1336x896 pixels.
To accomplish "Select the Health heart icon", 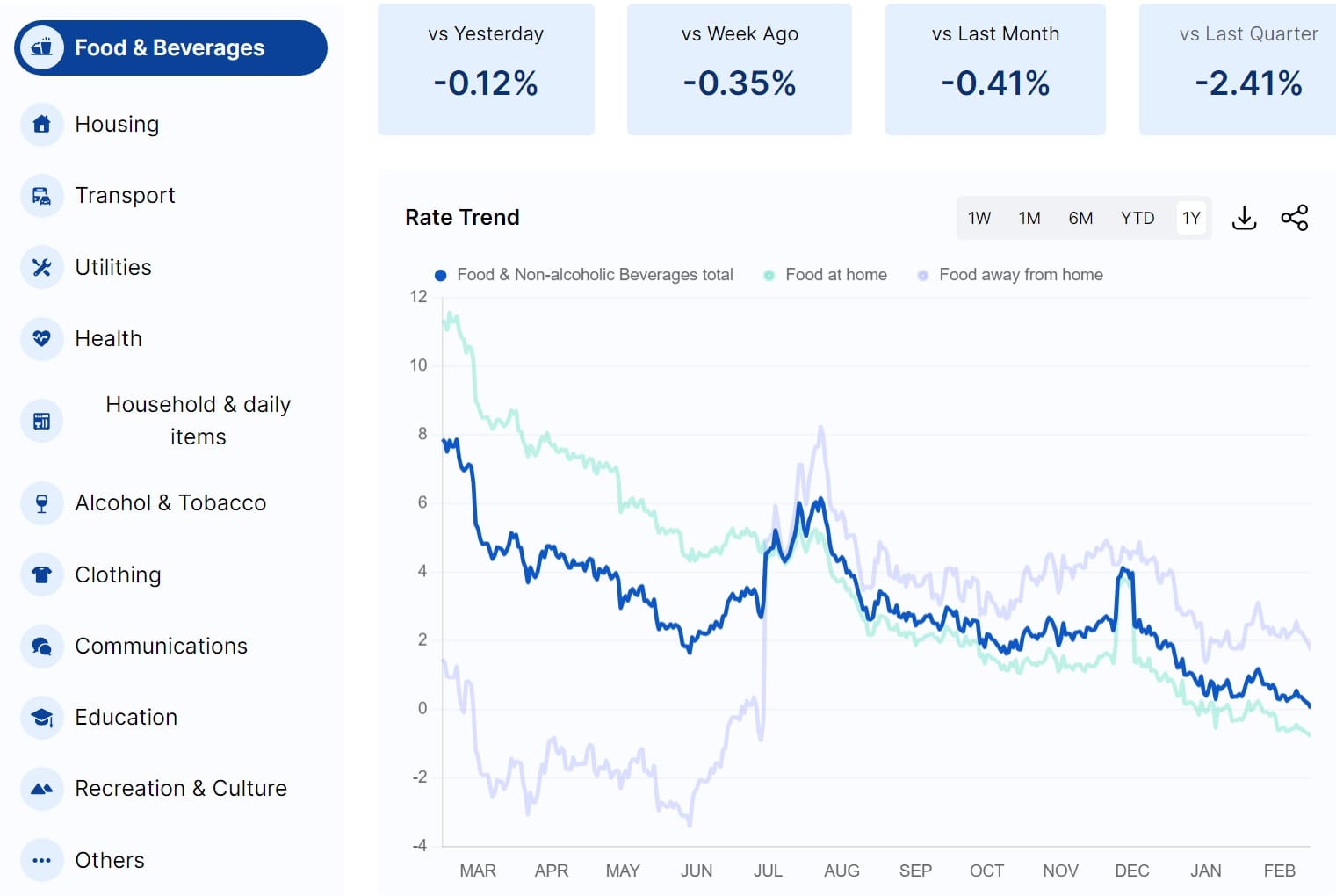I will click(41, 338).
